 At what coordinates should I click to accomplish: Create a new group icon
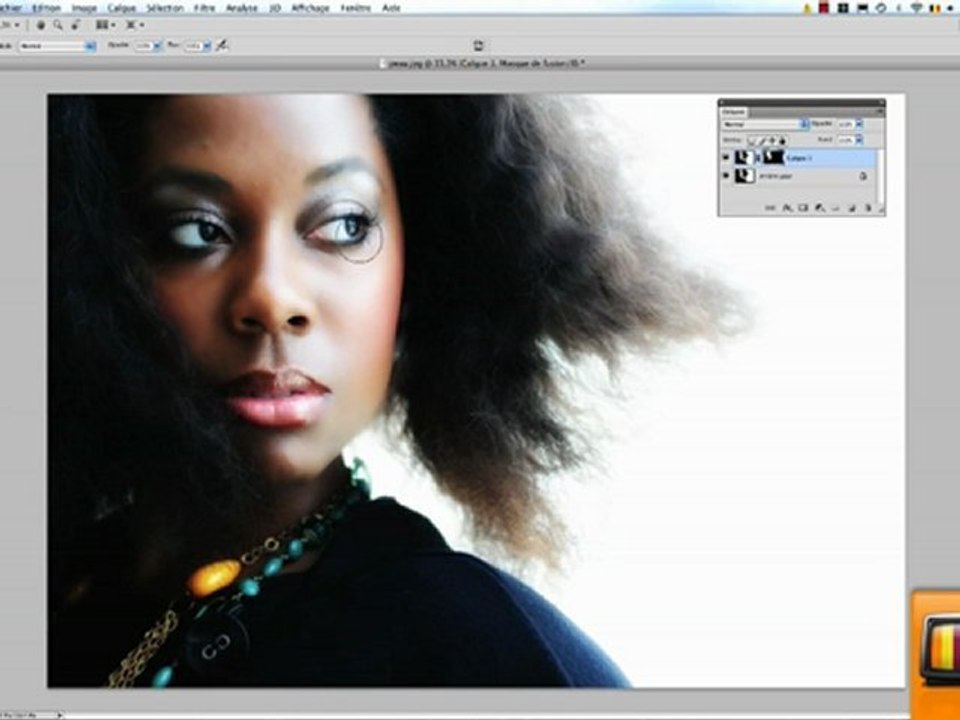(x=835, y=209)
